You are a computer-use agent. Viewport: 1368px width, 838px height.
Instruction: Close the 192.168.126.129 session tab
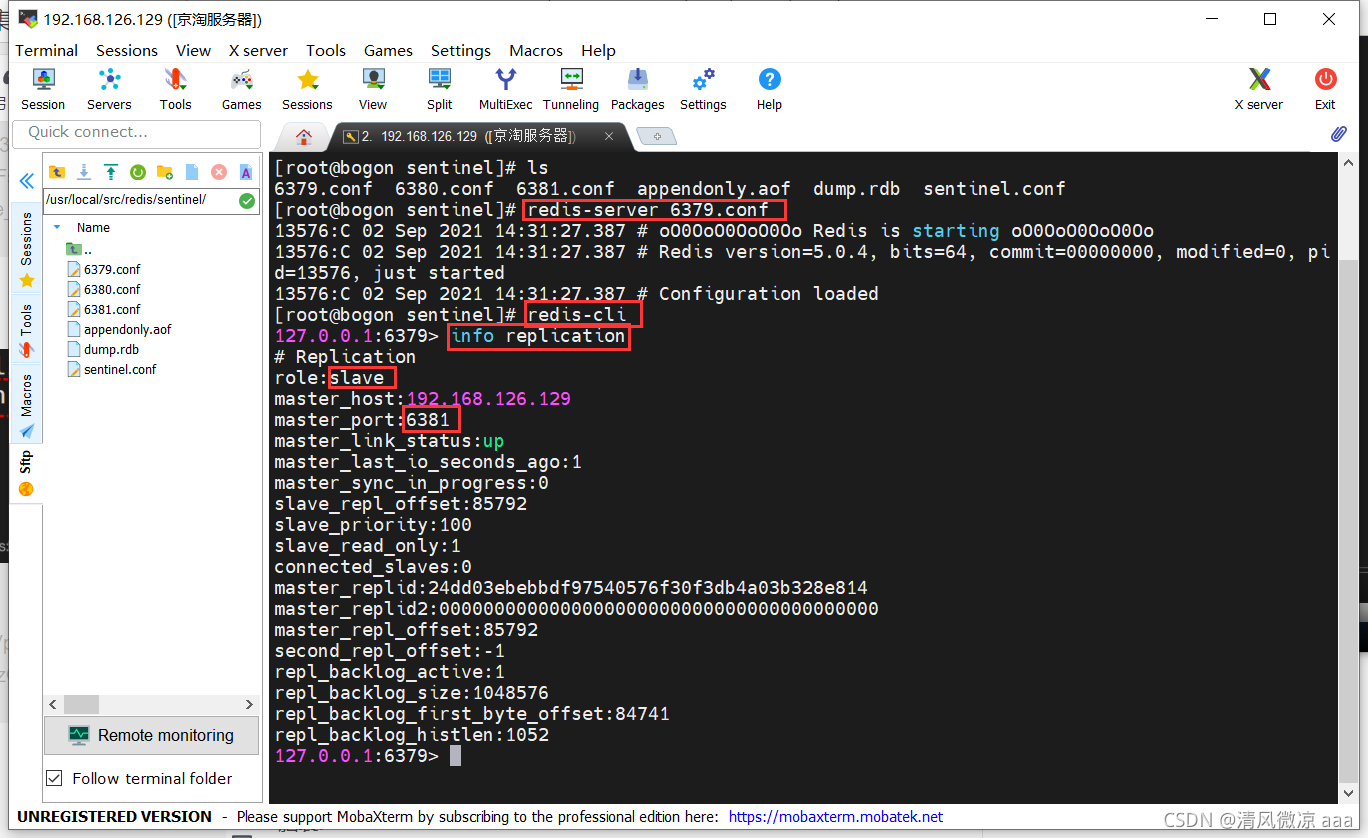click(x=608, y=136)
